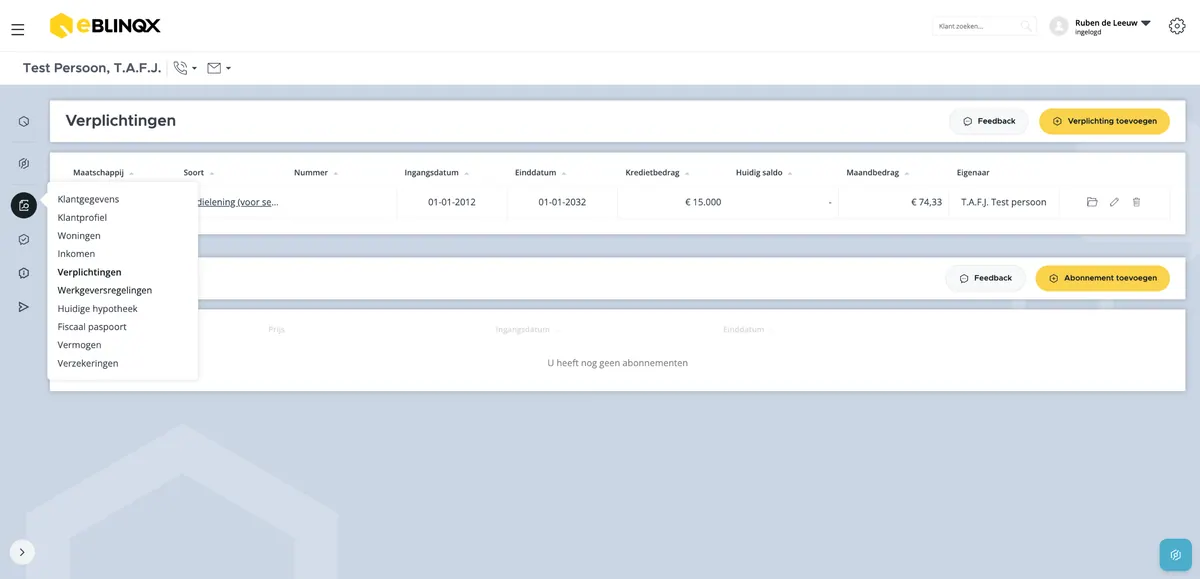
Task: Choose Inkomen in the flyout menu
Action: [76, 254]
